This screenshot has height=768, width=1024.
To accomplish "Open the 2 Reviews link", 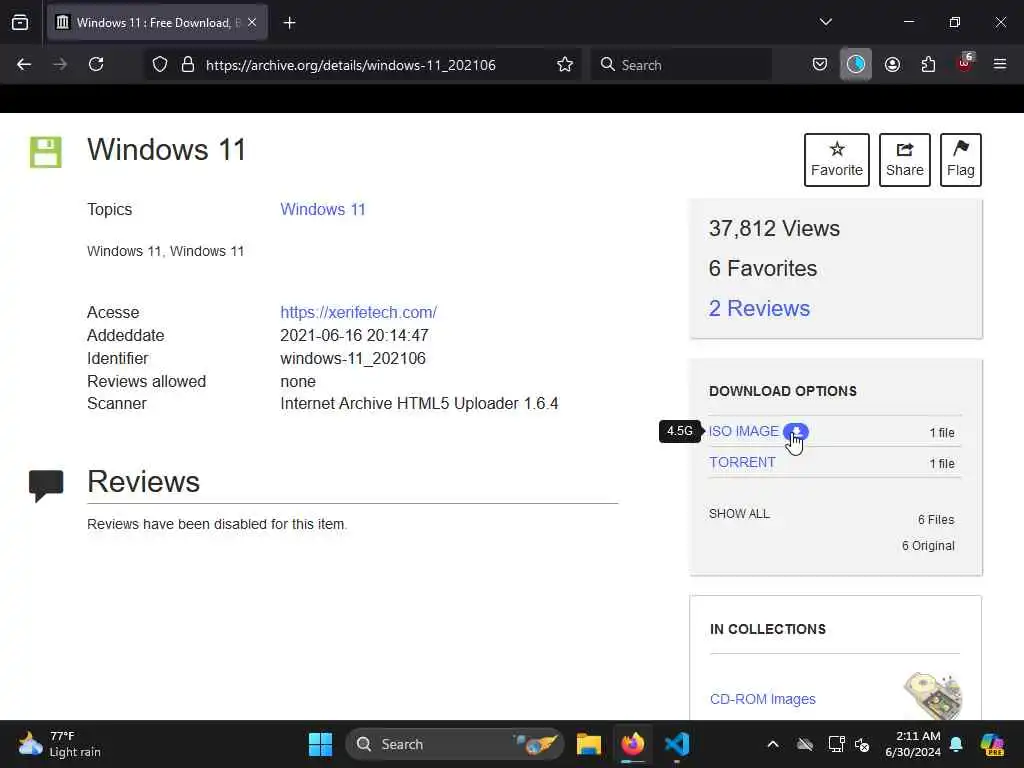I will pyautogui.click(x=759, y=308).
